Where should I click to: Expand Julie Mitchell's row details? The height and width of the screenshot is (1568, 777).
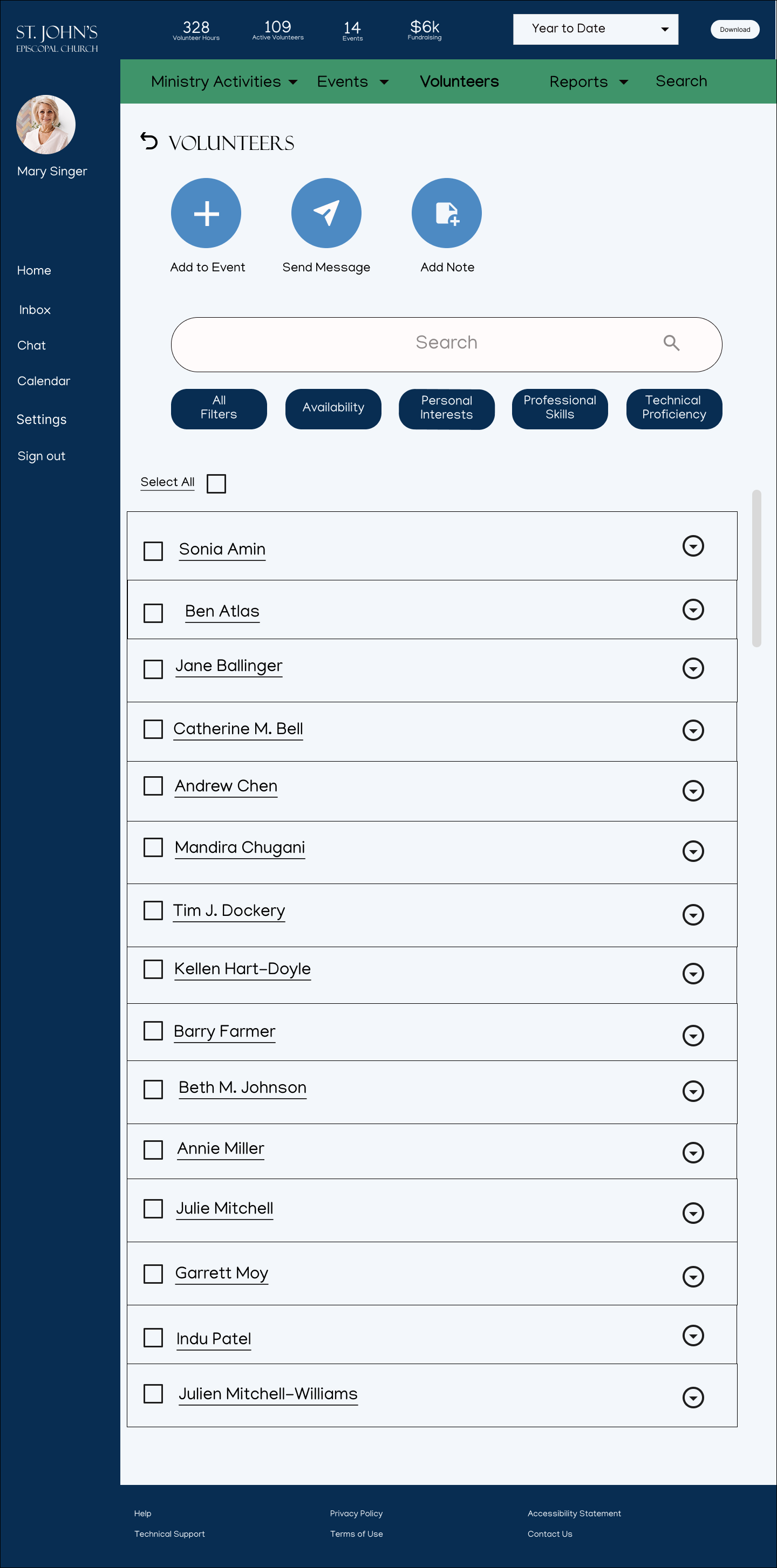click(x=693, y=1213)
